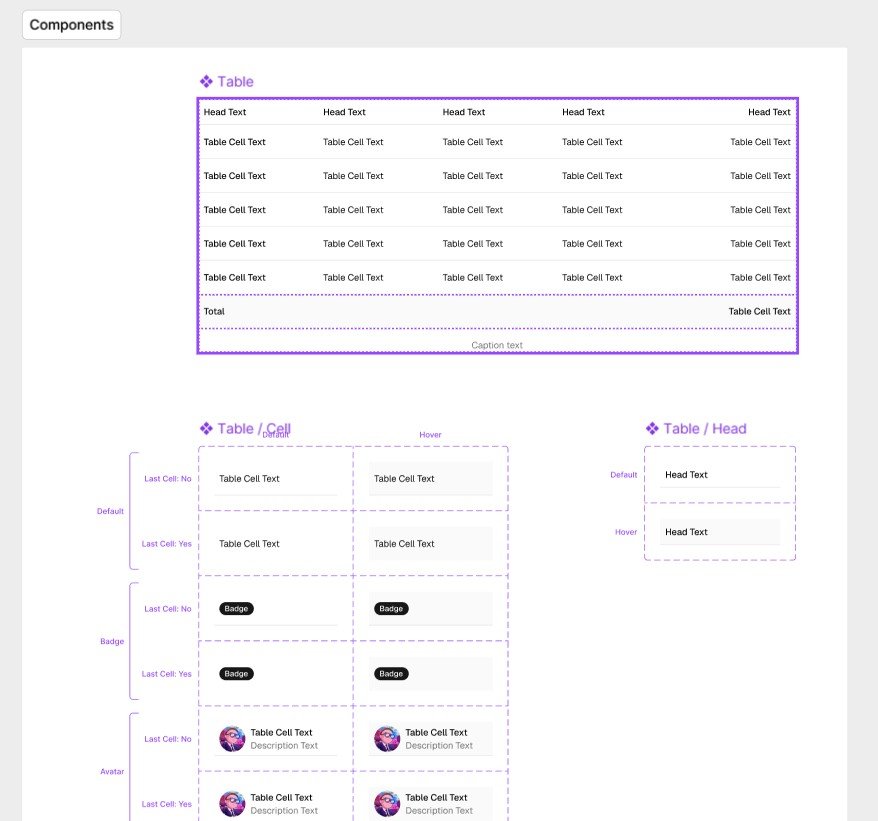Open the Components page label
This screenshot has width=878, height=821.
click(71, 25)
